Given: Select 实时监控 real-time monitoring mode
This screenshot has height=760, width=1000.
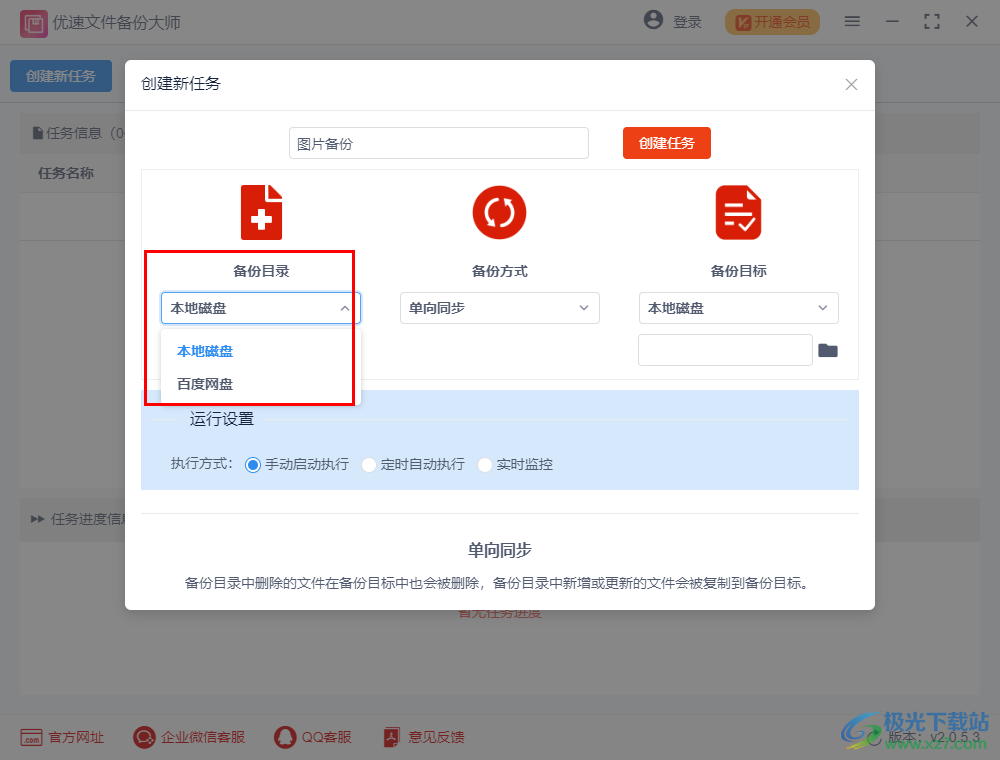Looking at the screenshot, I should click(485, 464).
